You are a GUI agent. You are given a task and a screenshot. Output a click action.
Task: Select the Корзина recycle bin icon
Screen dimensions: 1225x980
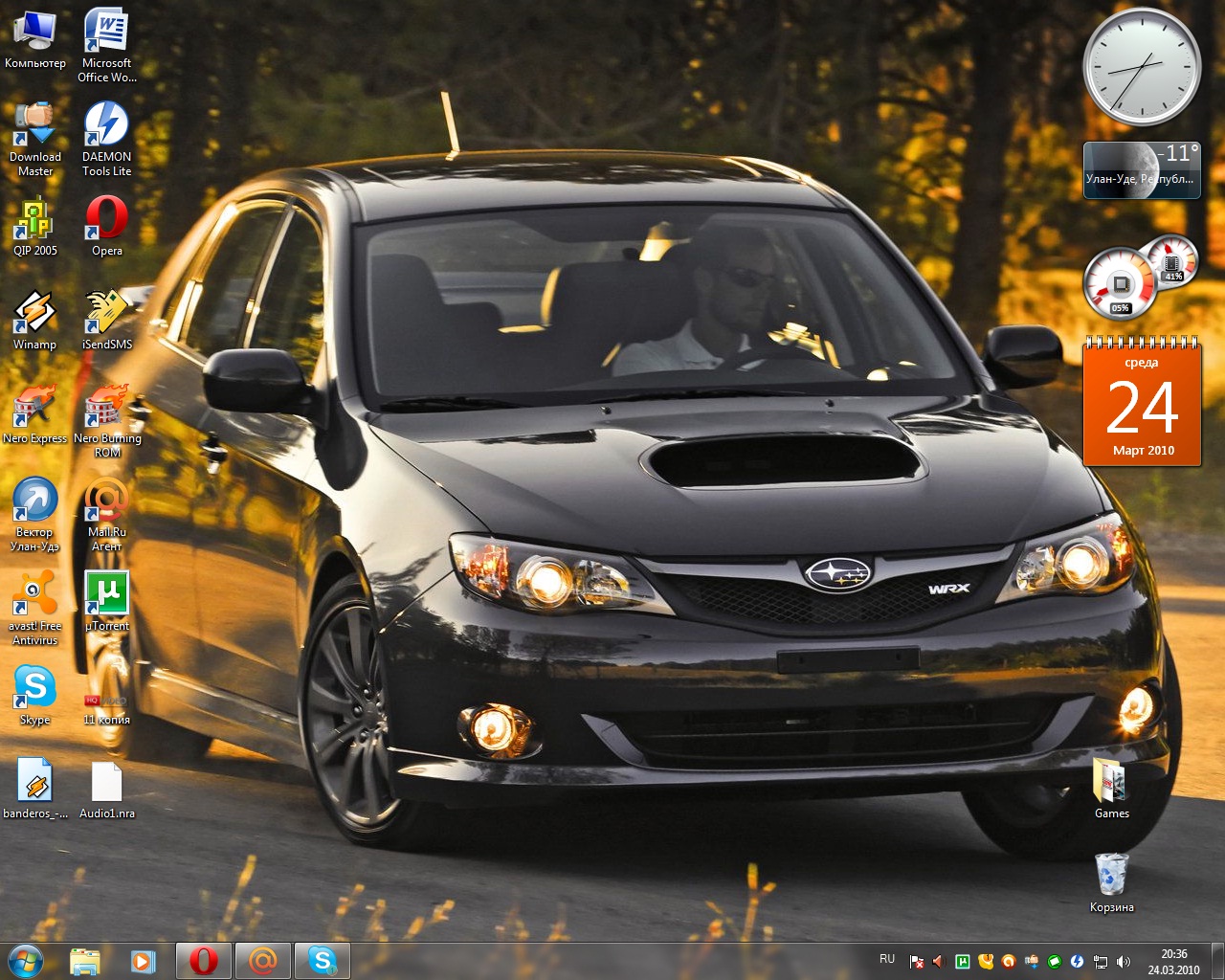(1111, 876)
